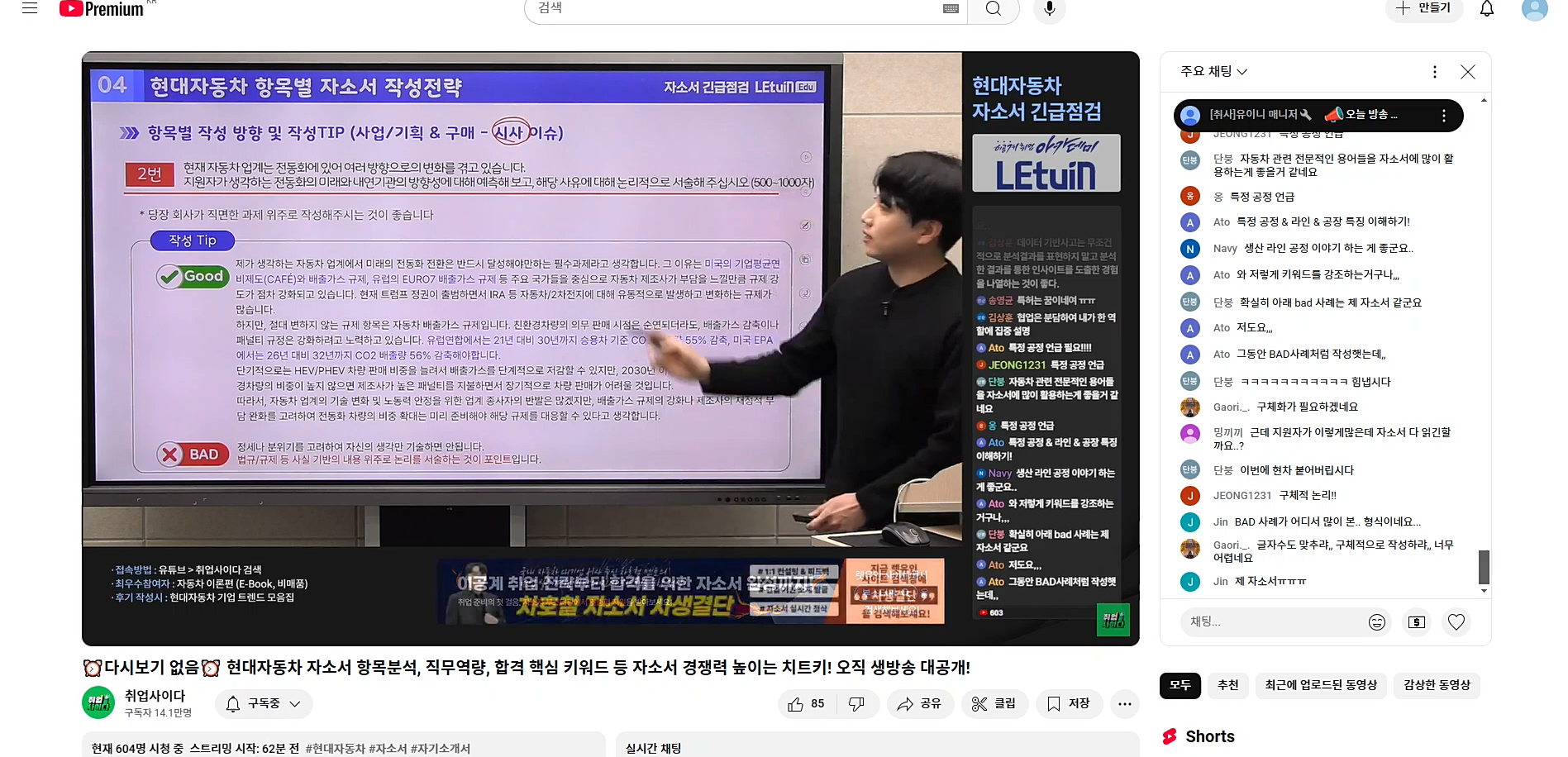Click the chat message input field
This screenshot has width=1568, height=757.
click(x=1273, y=621)
